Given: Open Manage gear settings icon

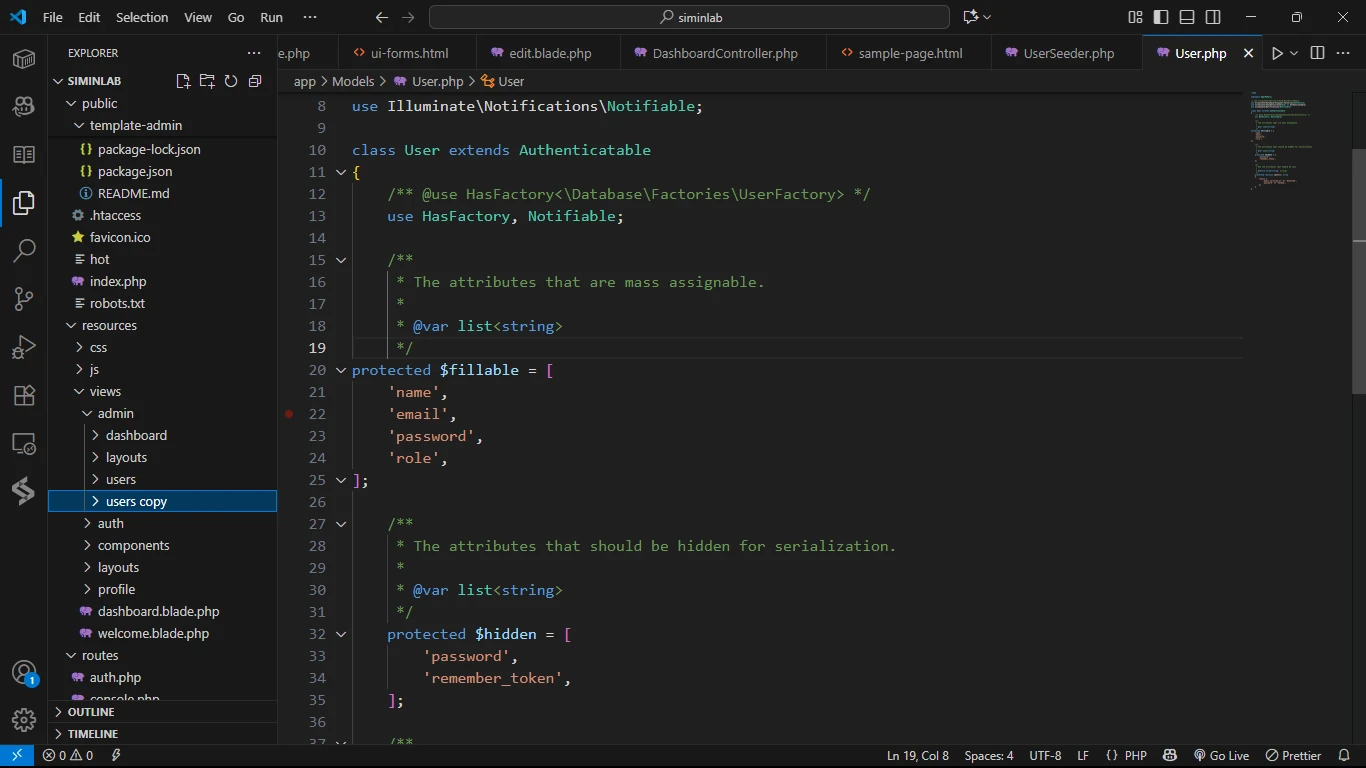Looking at the screenshot, I should pyautogui.click(x=24, y=719).
